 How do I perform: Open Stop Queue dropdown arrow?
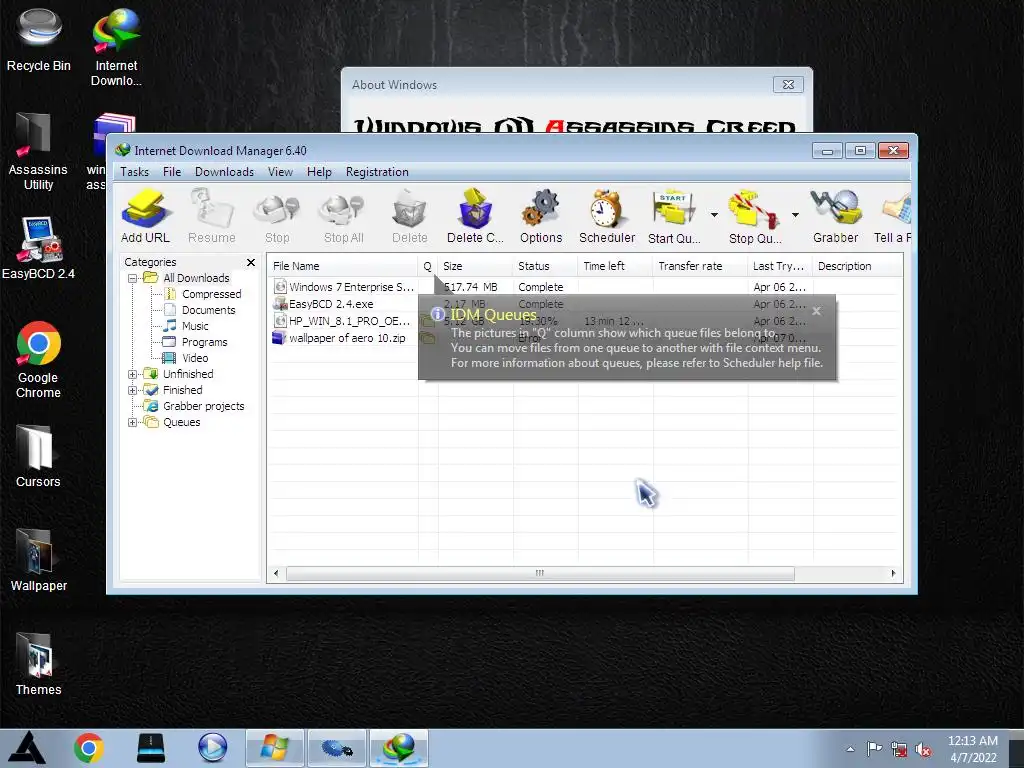pos(795,215)
